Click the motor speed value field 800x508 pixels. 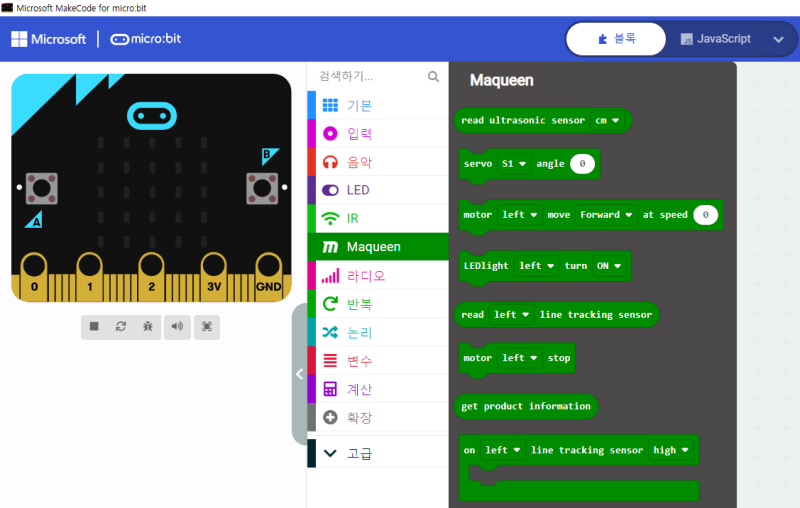coord(706,215)
